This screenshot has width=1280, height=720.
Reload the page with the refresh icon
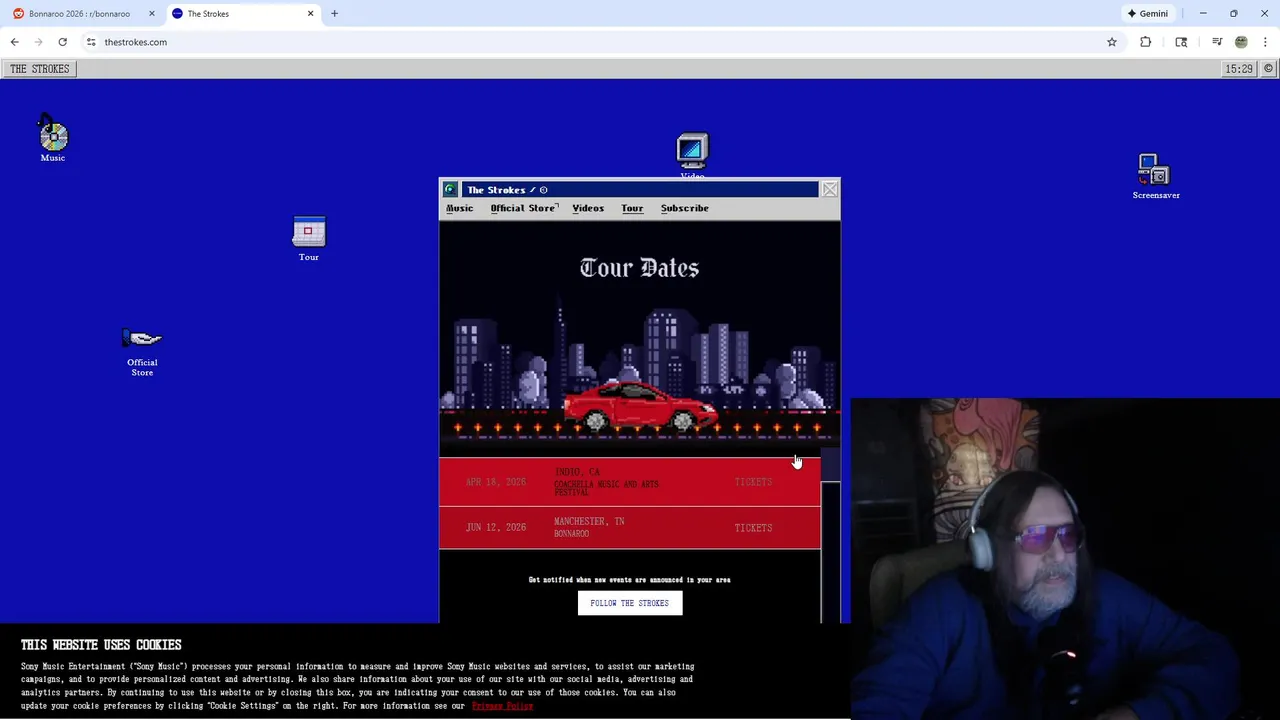[x=62, y=42]
